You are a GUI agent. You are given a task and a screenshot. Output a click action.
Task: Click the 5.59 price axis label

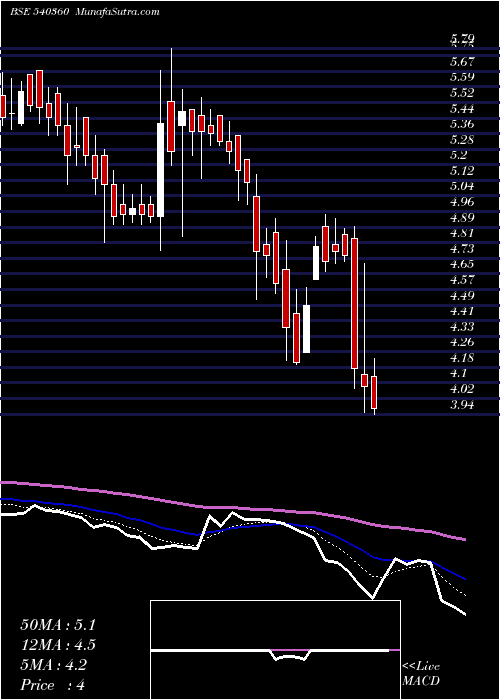(462, 77)
